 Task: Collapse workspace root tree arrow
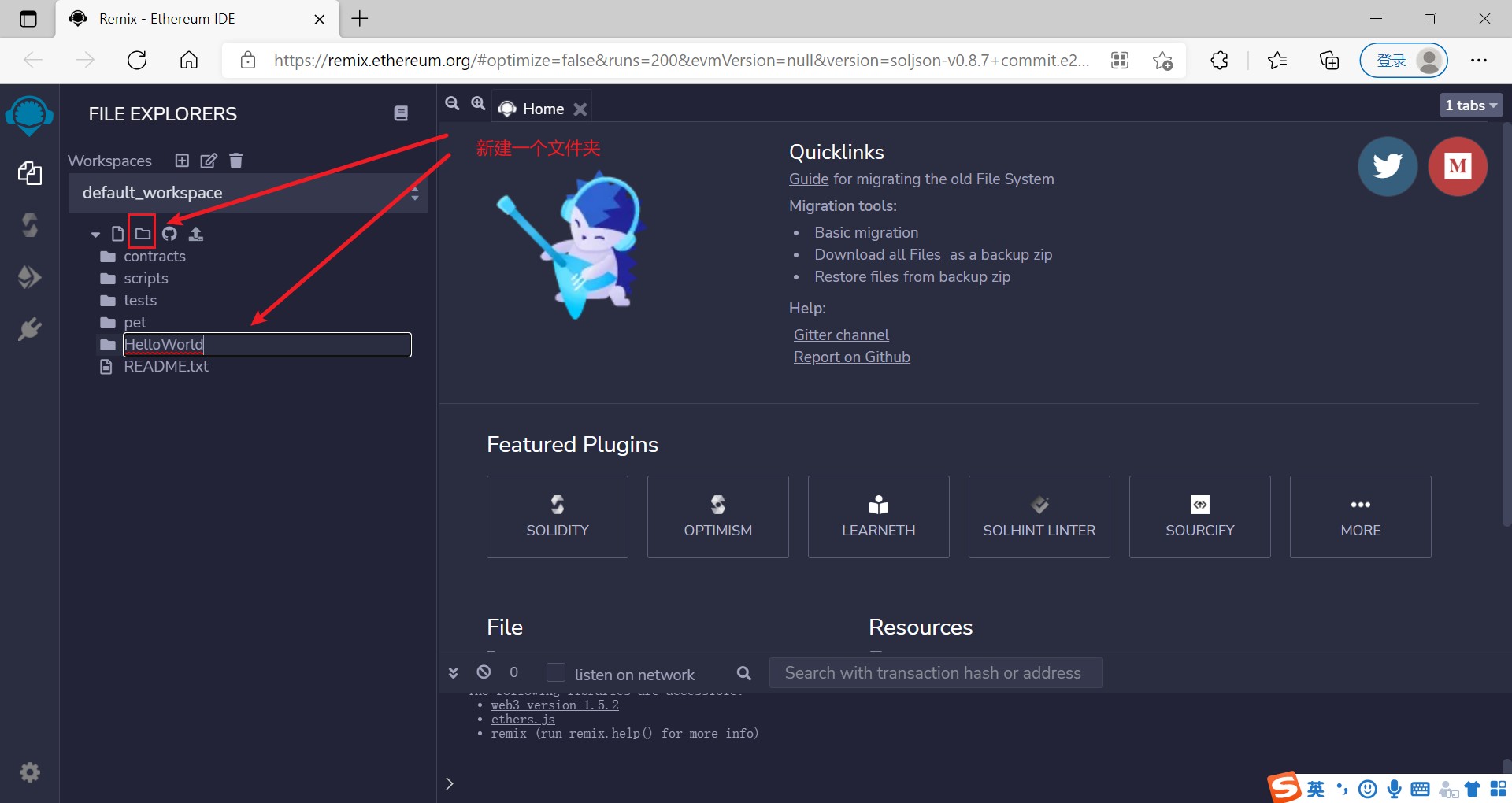click(95, 235)
